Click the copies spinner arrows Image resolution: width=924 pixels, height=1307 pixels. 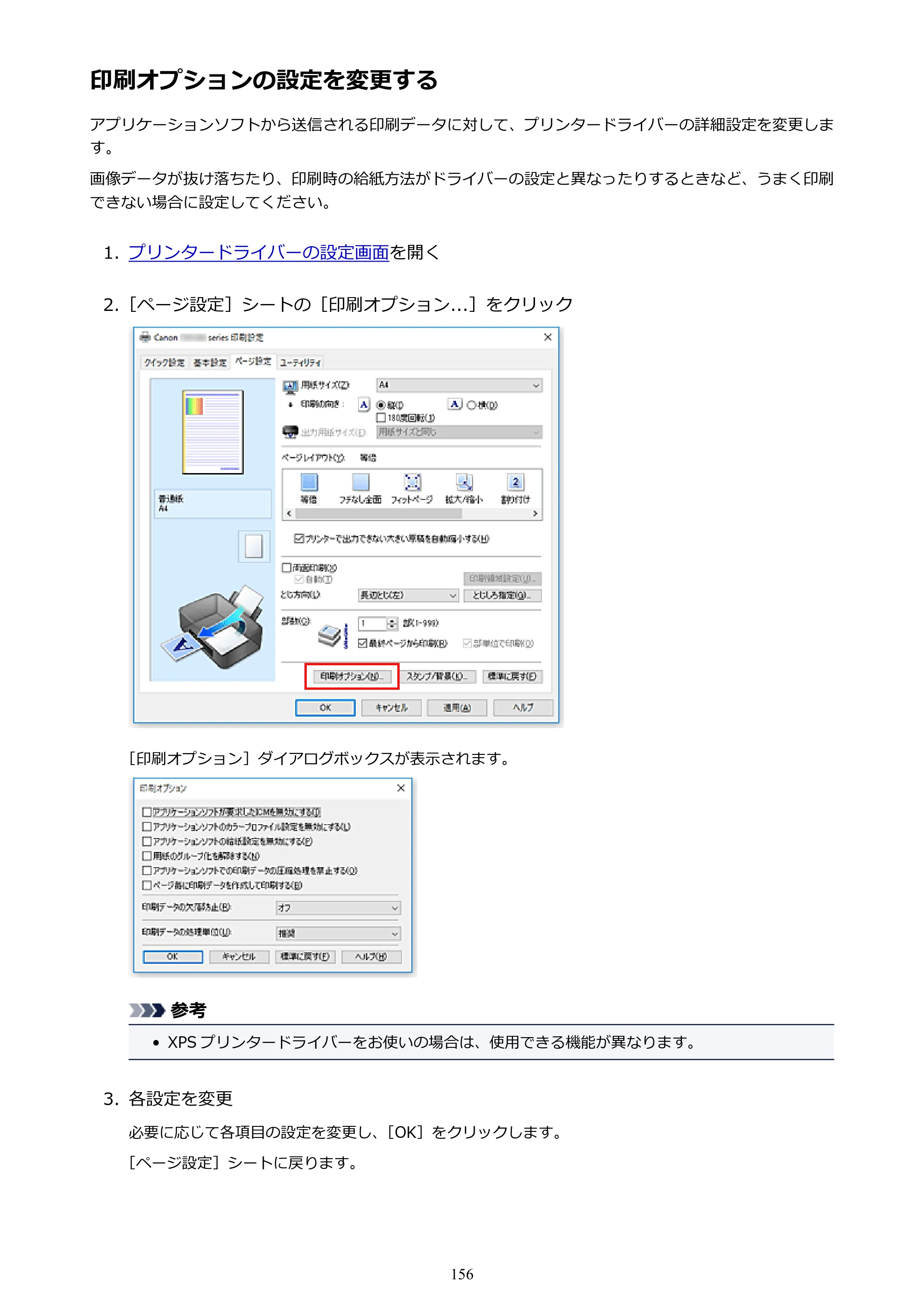[392, 623]
